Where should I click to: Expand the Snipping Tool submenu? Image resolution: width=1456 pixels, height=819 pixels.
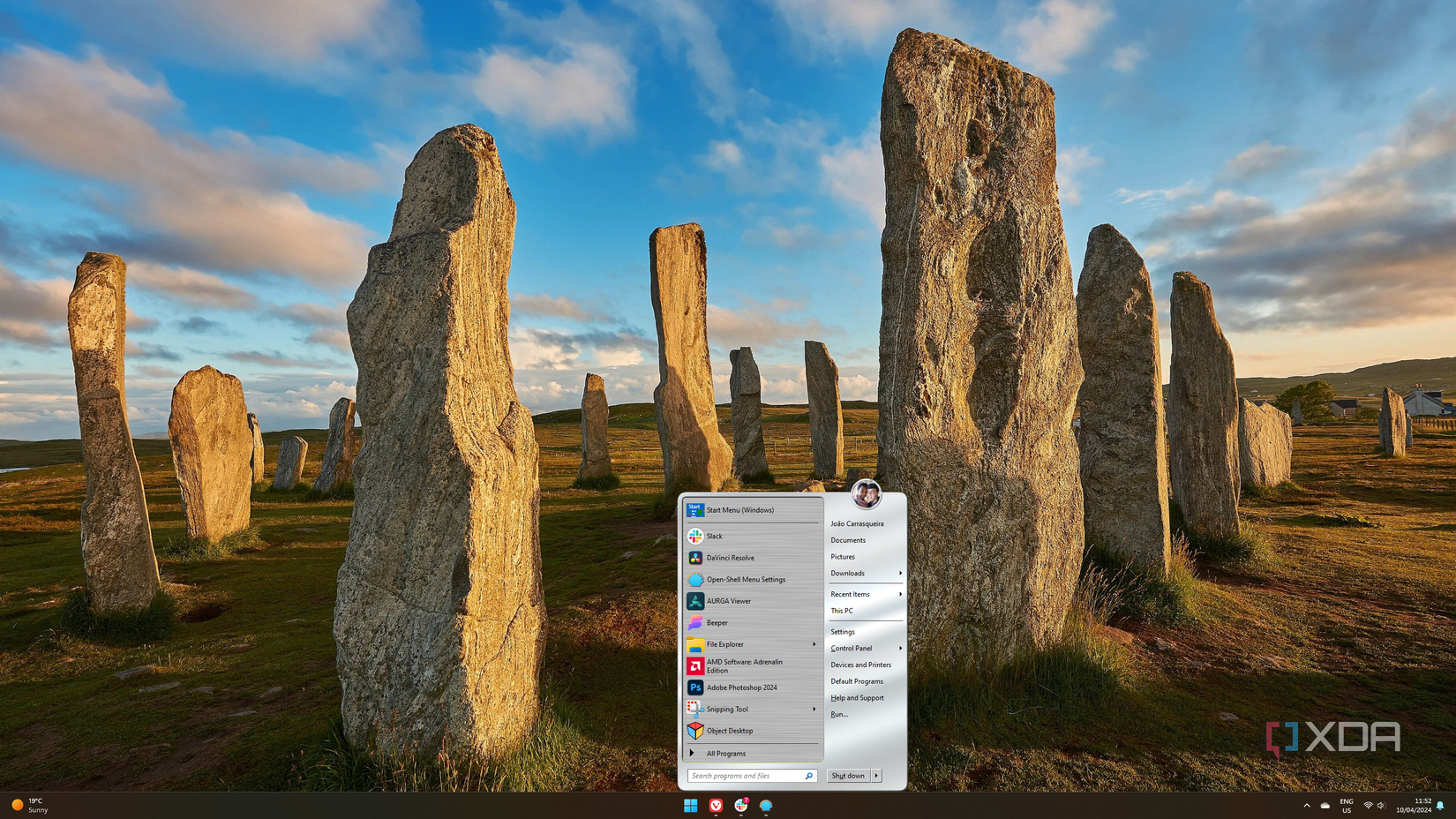pyautogui.click(x=813, y=709)
